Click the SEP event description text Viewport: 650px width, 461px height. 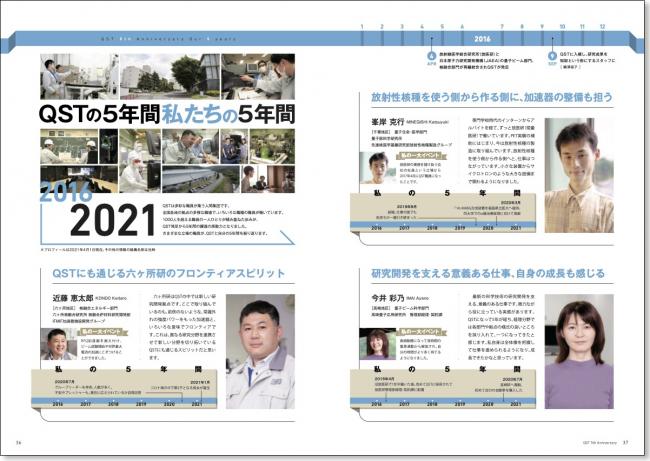[x=587, y=60]
